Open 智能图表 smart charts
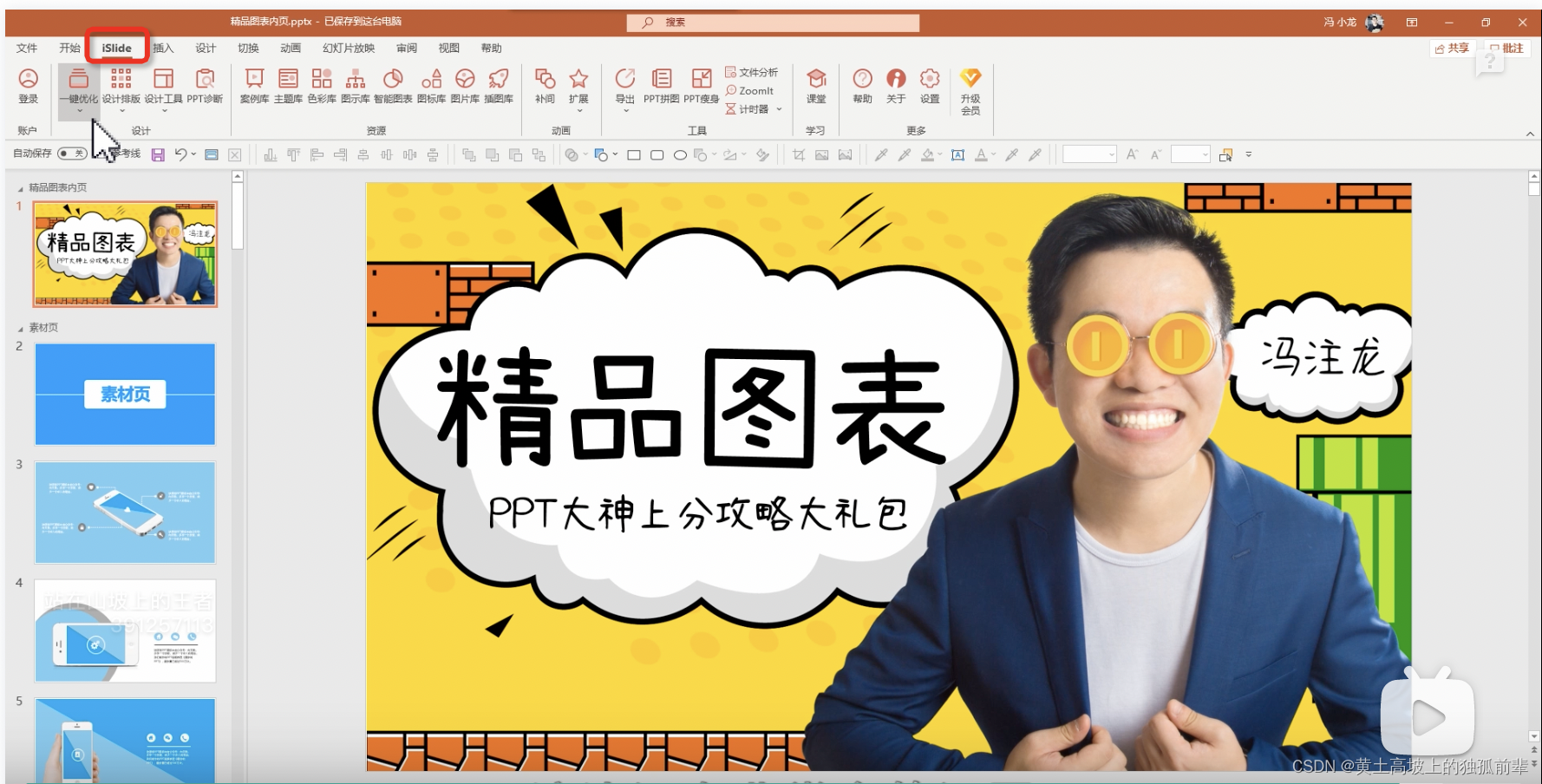This screenshot has width=1542, height=784. (x=393, y=86)
